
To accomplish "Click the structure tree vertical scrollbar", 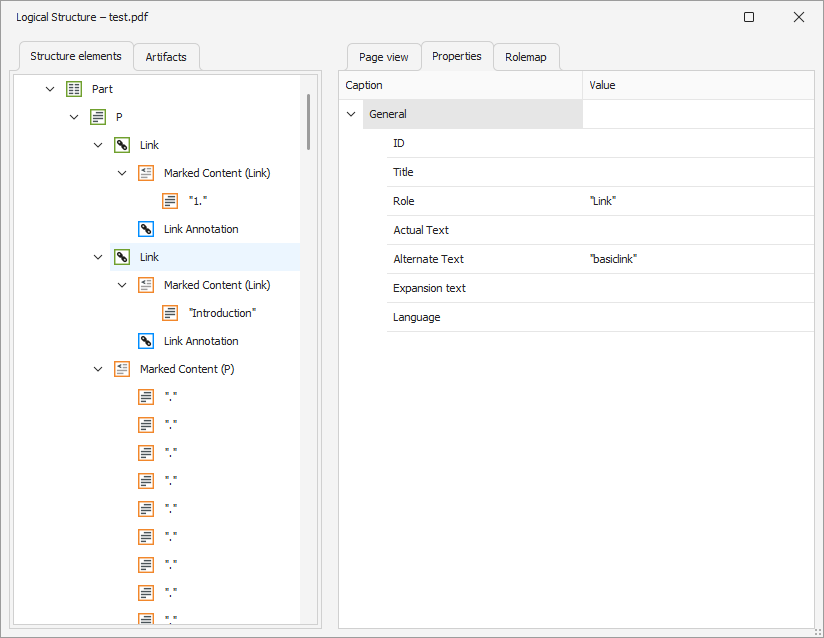I will click(308, 122).
